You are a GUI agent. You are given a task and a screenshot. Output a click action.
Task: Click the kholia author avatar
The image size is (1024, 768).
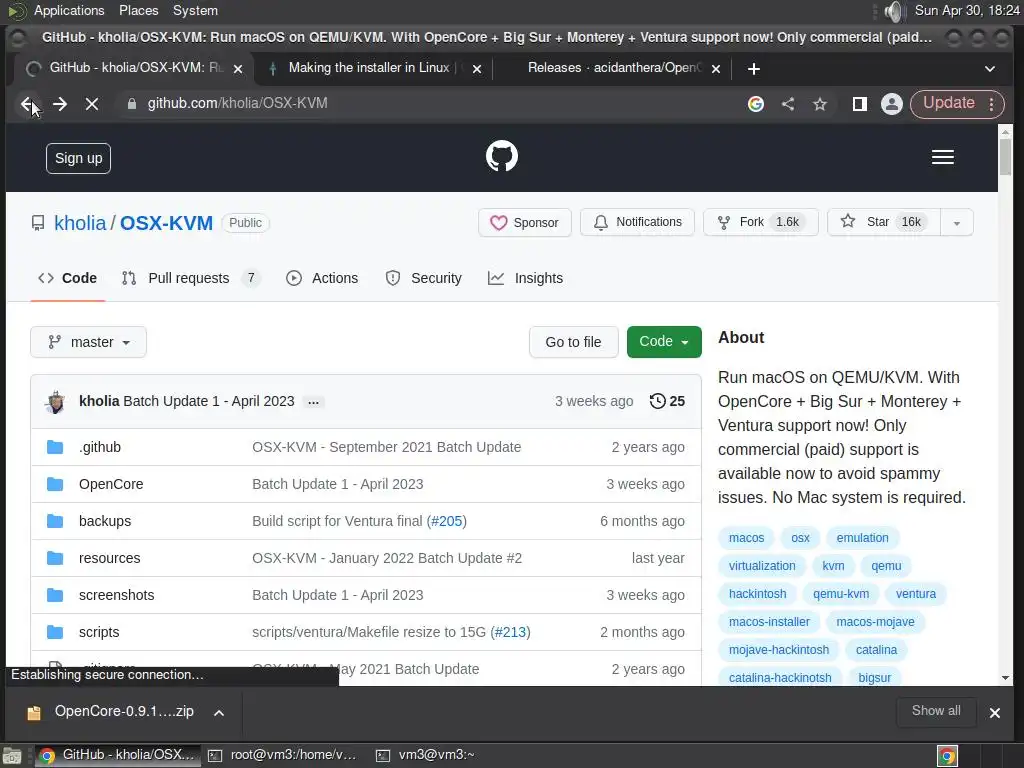coord(56,402)
